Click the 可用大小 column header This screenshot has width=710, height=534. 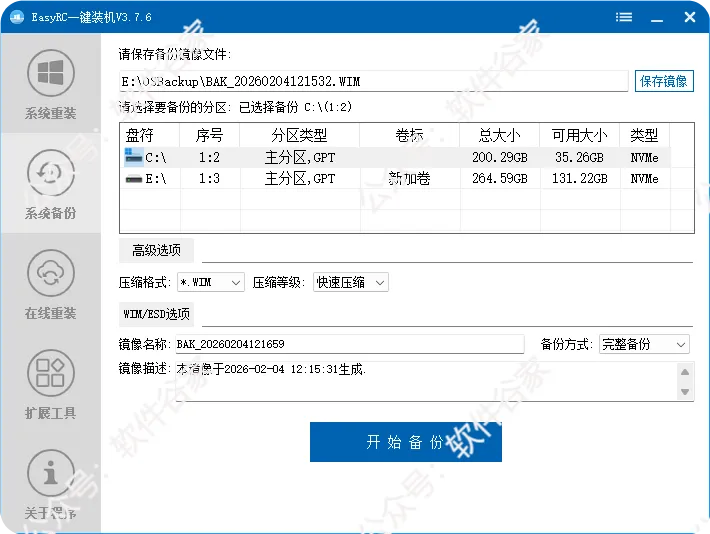pos(580,135)
